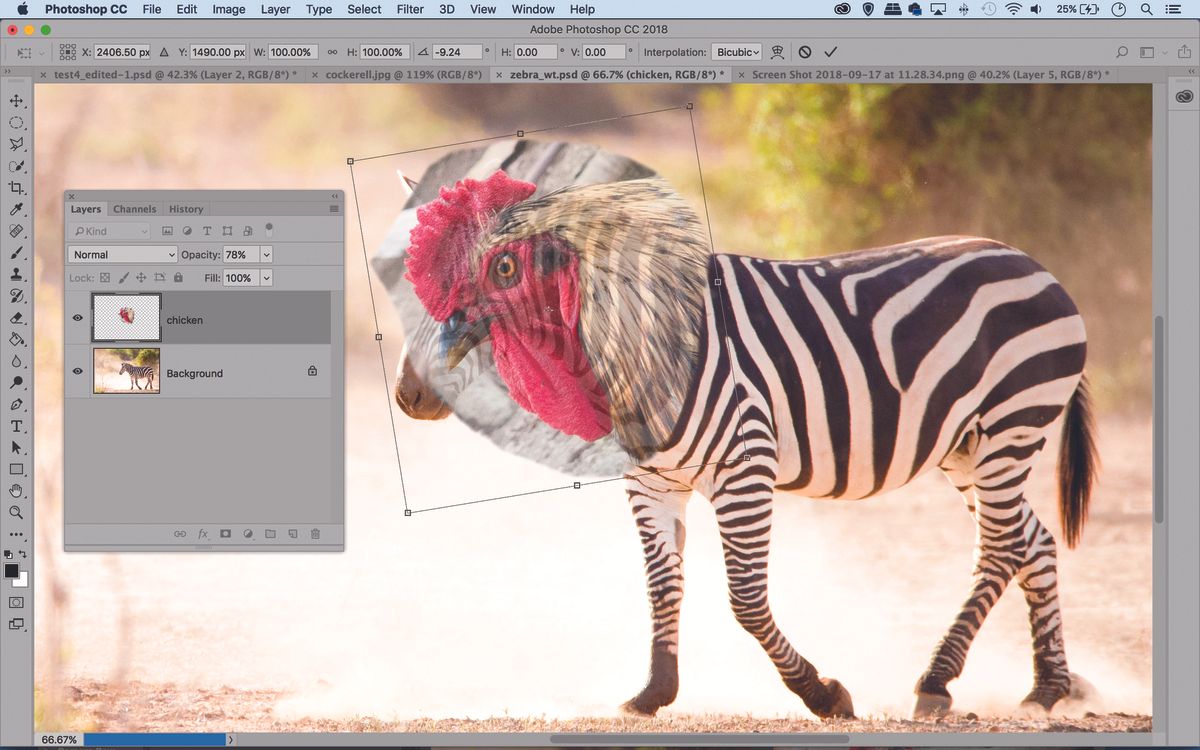The image size is (1200, 750).
Task: Switch to the Channels tab
Action: pos(134,209)
